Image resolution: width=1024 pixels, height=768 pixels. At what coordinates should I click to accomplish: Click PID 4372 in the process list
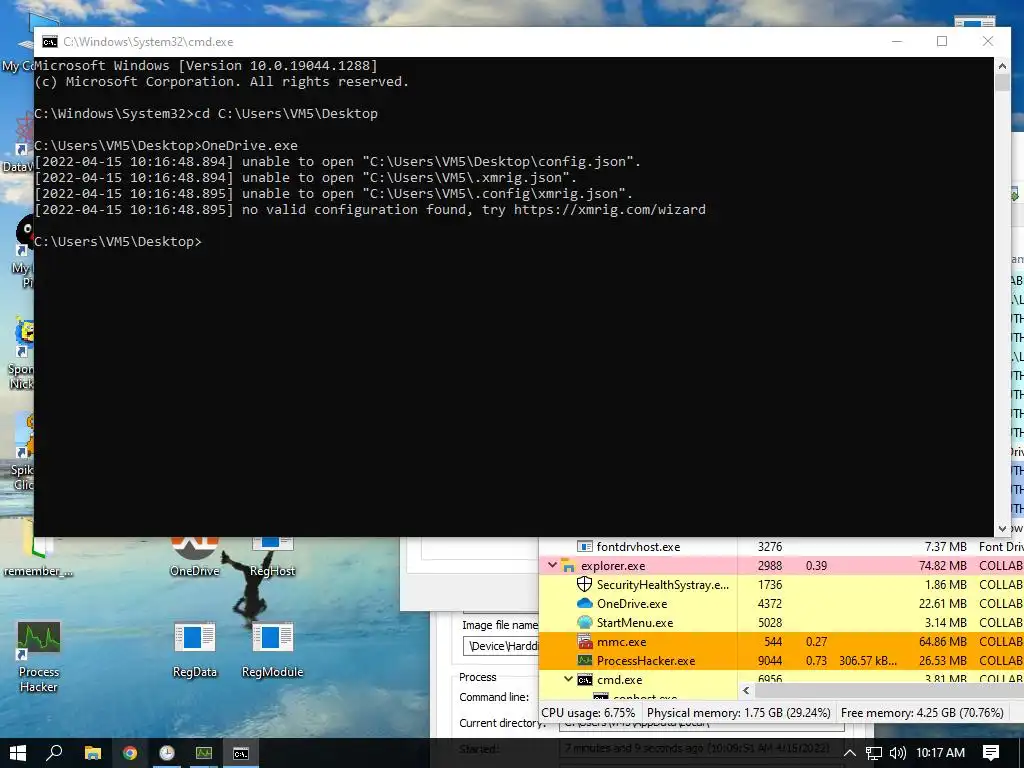point(770,603)
